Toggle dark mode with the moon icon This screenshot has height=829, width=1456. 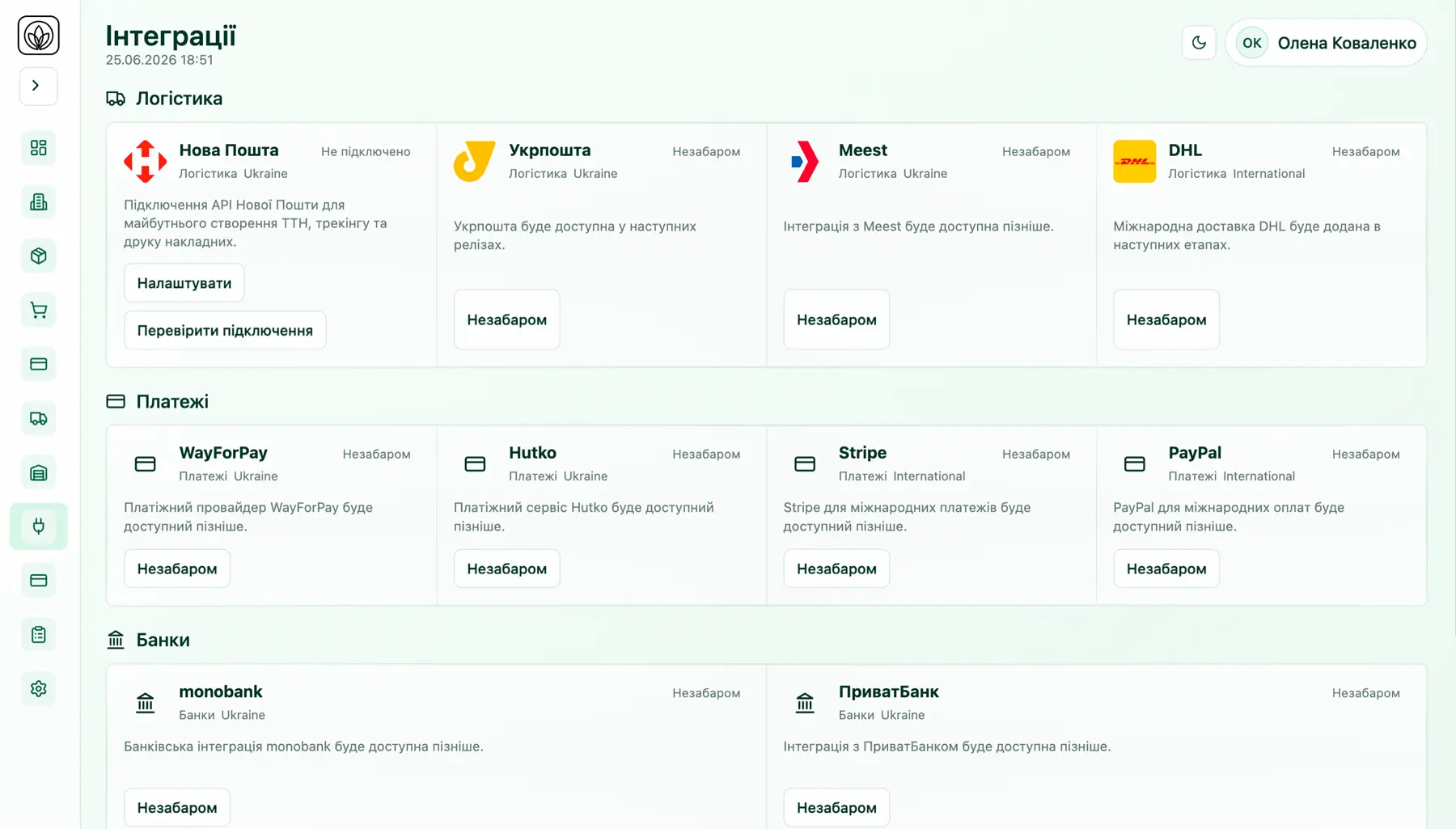[x=1199, y=43]
